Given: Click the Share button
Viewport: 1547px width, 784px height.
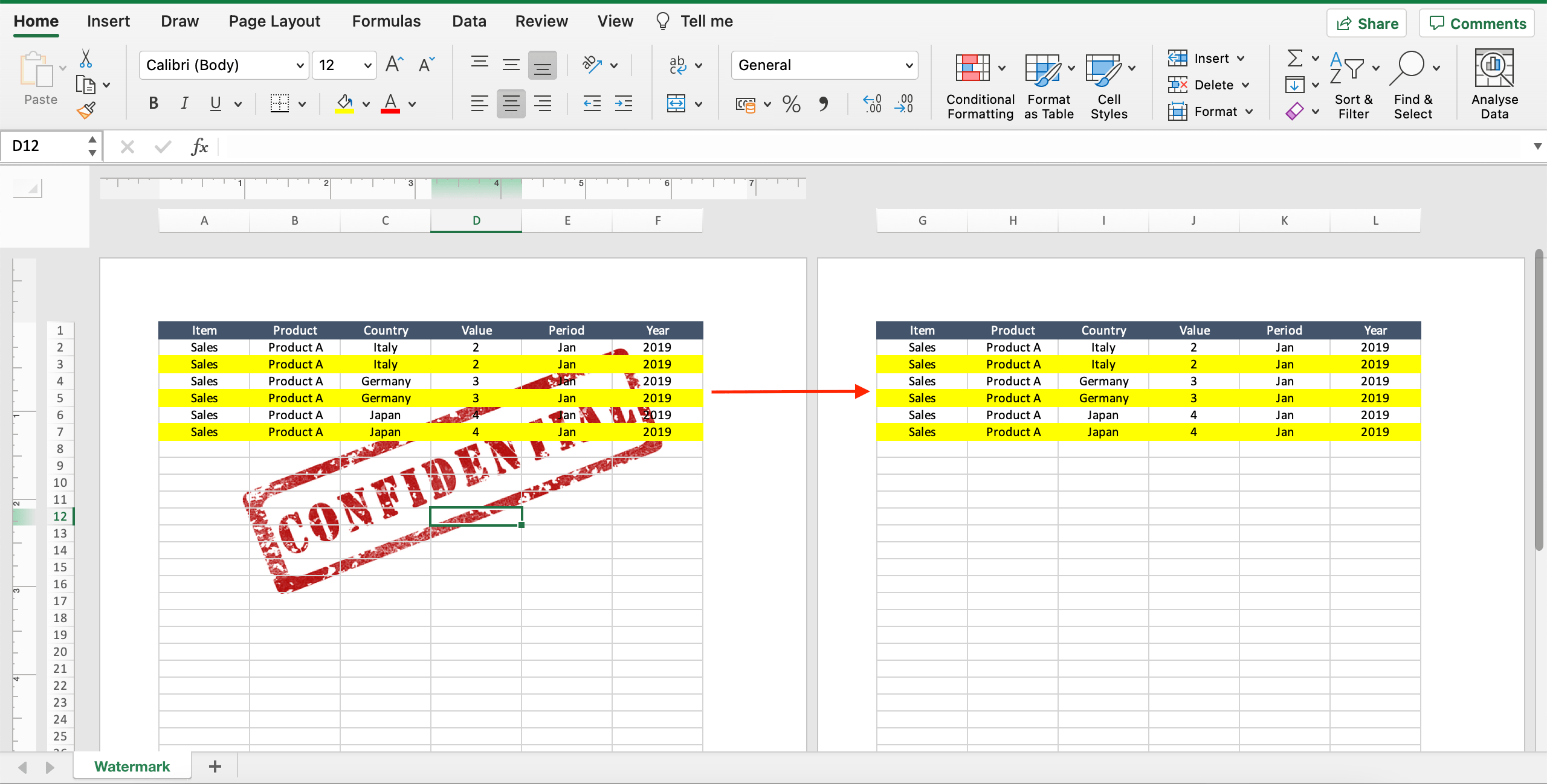Looking at the screenshot, I should pyautogui.click(x=1366, y=23).
